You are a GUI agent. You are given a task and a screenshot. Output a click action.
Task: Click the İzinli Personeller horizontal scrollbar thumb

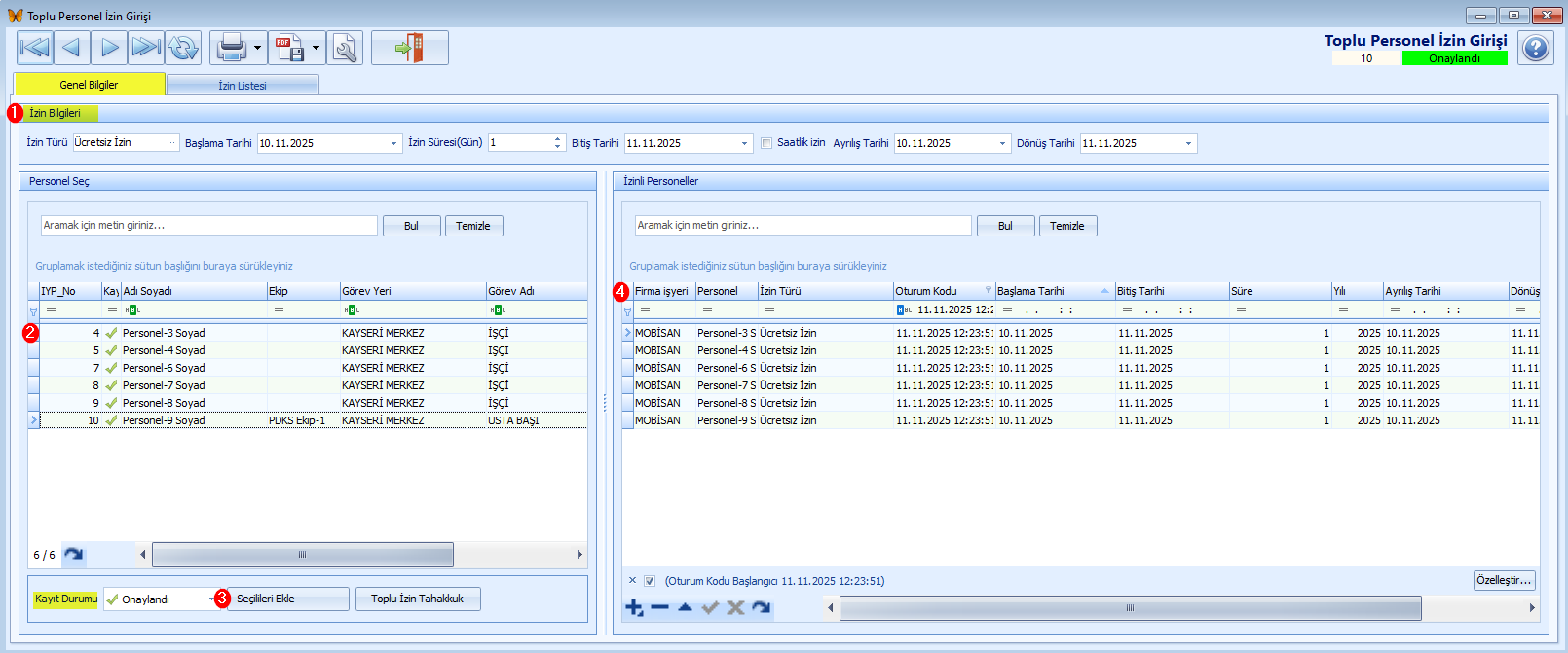coord(1130,608)
